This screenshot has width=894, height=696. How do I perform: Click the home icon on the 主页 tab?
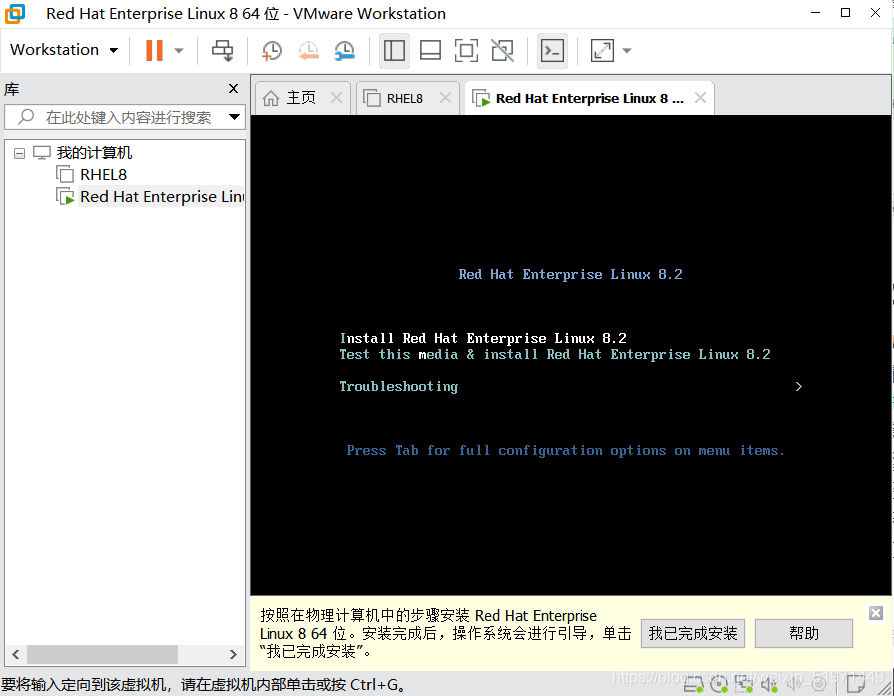pyautogui.click(x=271, y=98)
